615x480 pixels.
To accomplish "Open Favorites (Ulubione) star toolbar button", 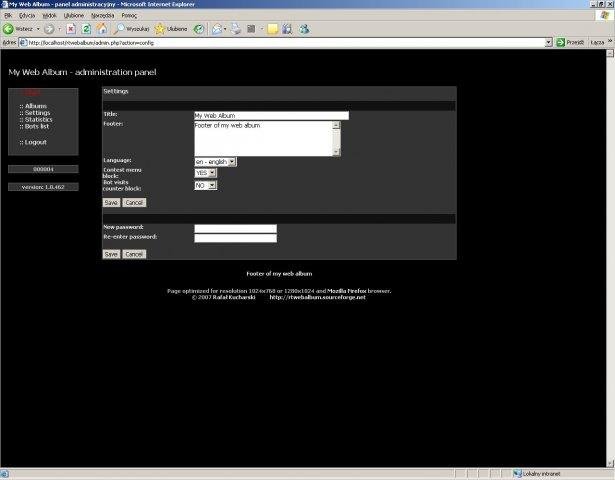I will click(171, 29).
